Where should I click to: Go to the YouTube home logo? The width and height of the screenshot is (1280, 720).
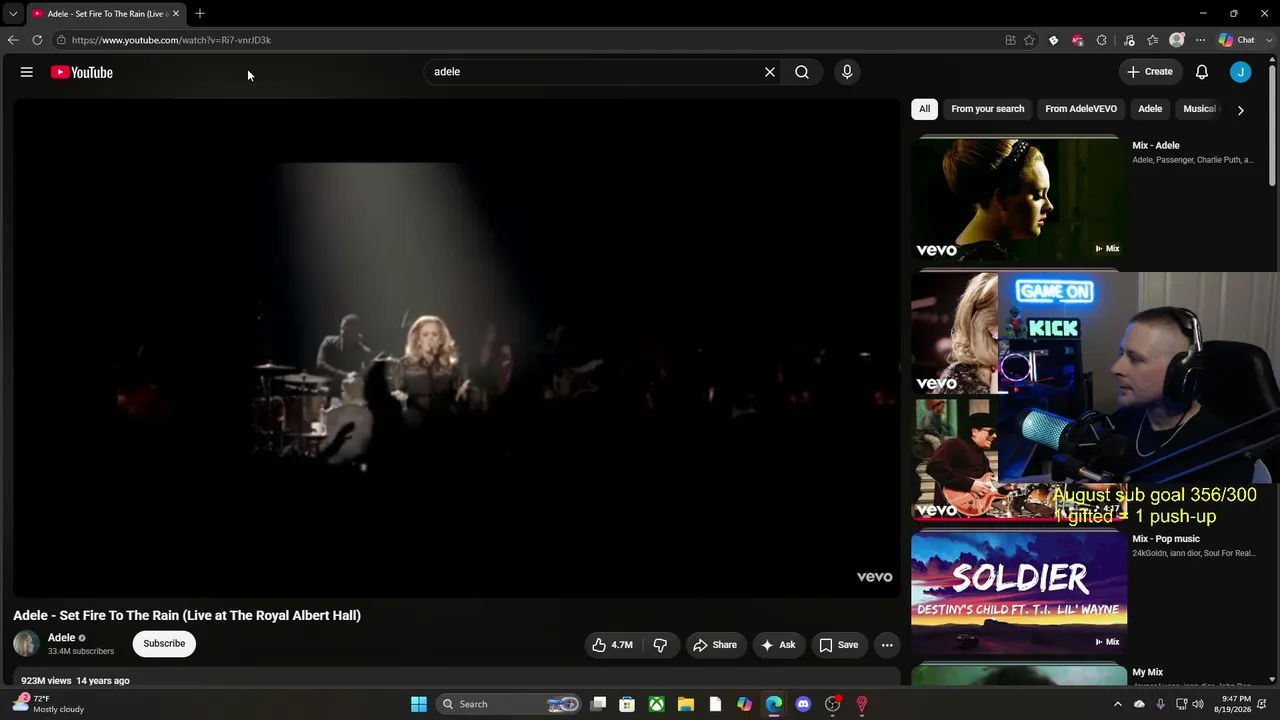pos(82,72)
